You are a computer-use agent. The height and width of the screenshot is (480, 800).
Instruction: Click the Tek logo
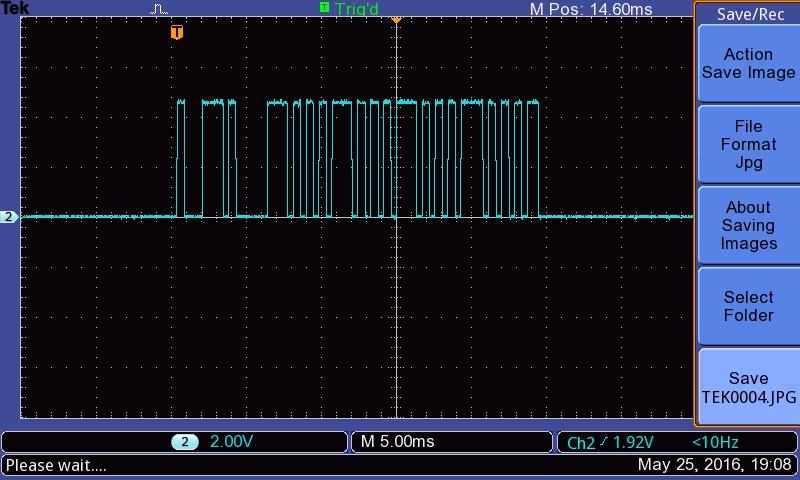(x=15, y=8)
